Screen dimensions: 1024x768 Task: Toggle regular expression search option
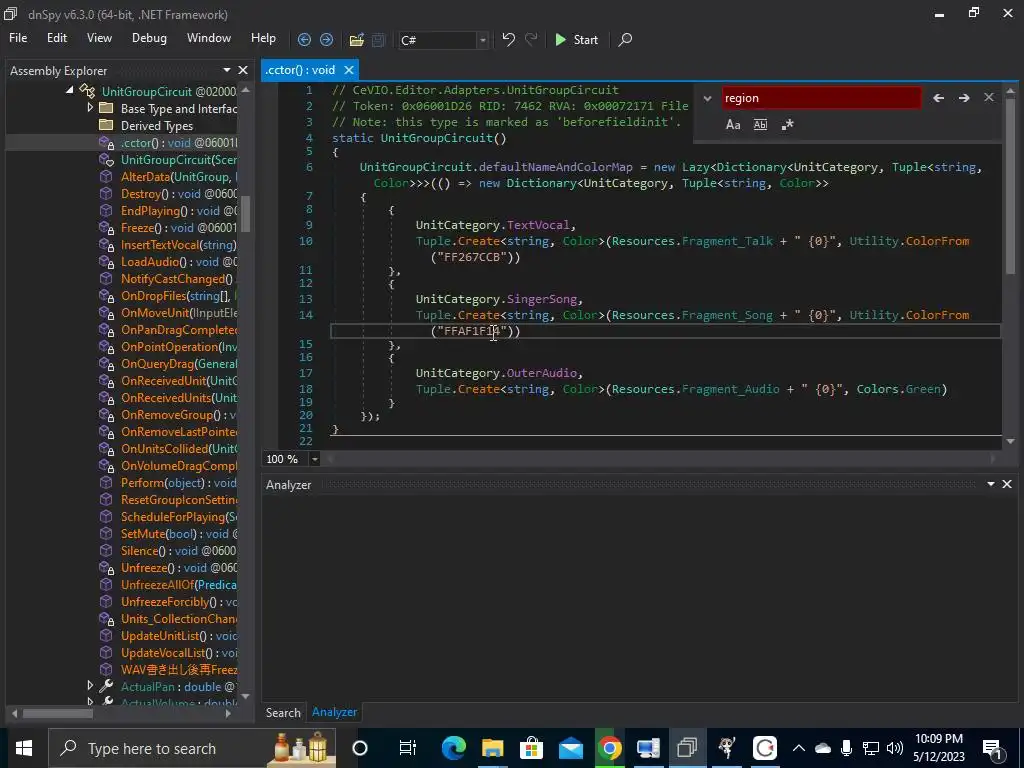[x=788, y=125]
